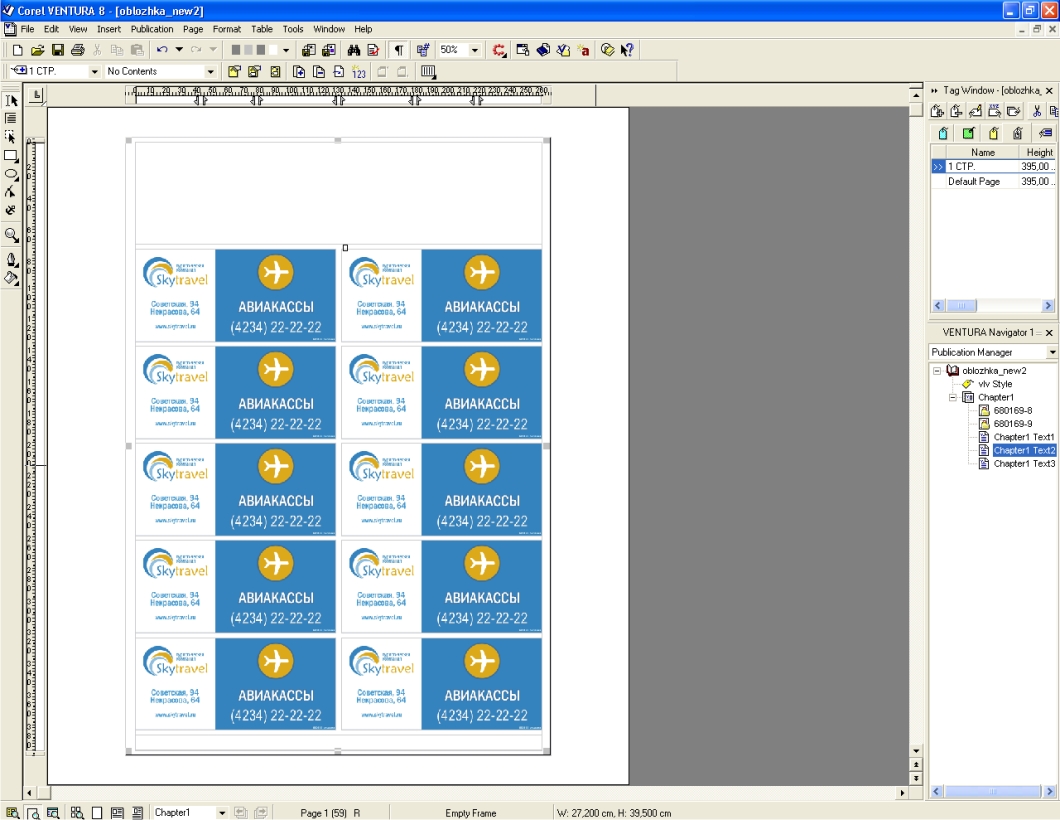Screen dimensions: 1060x820
Task: Open a publication with the folder icon
Action: (x=38, y=50)
